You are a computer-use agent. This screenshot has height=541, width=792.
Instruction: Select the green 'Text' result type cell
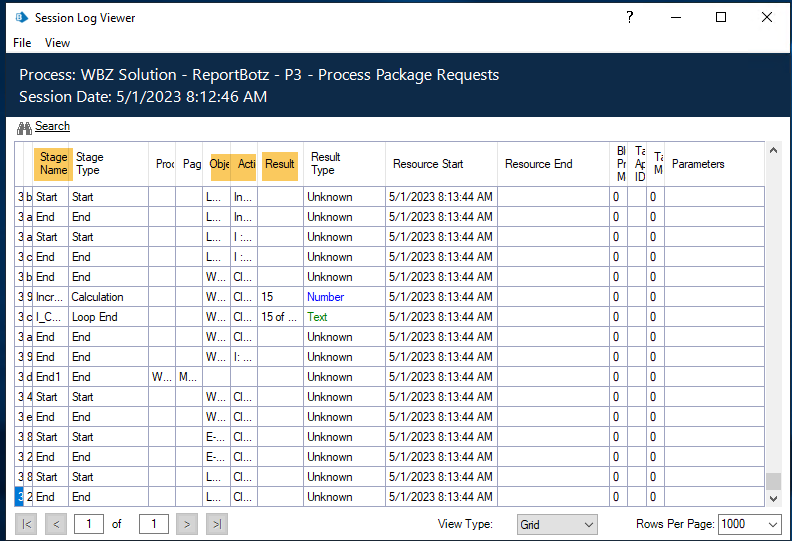click(344, 317)
